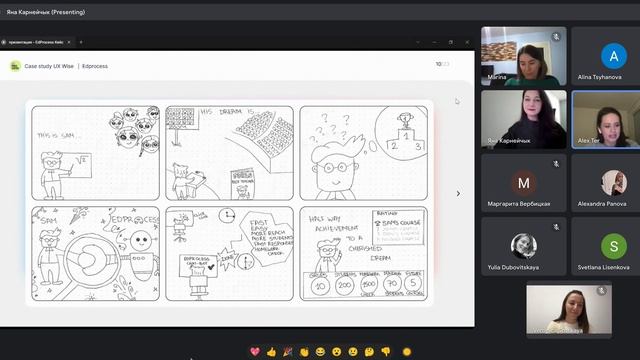The width and height of the screenshot is (640, 360).
Task: Click the muted mic icon on Yulia Dubovitskaya's tile
Action: click(556, 227)
